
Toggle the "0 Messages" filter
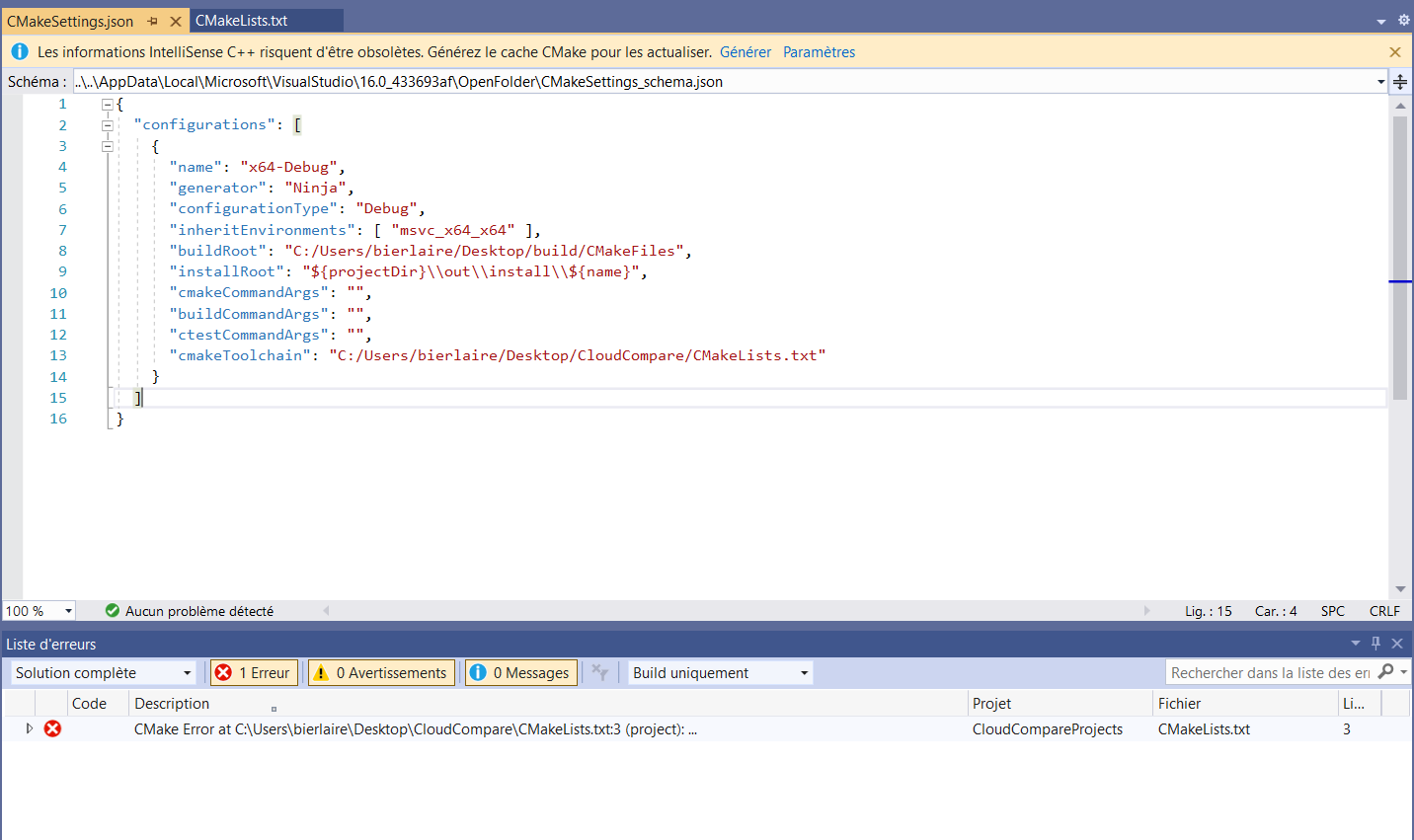520,673
